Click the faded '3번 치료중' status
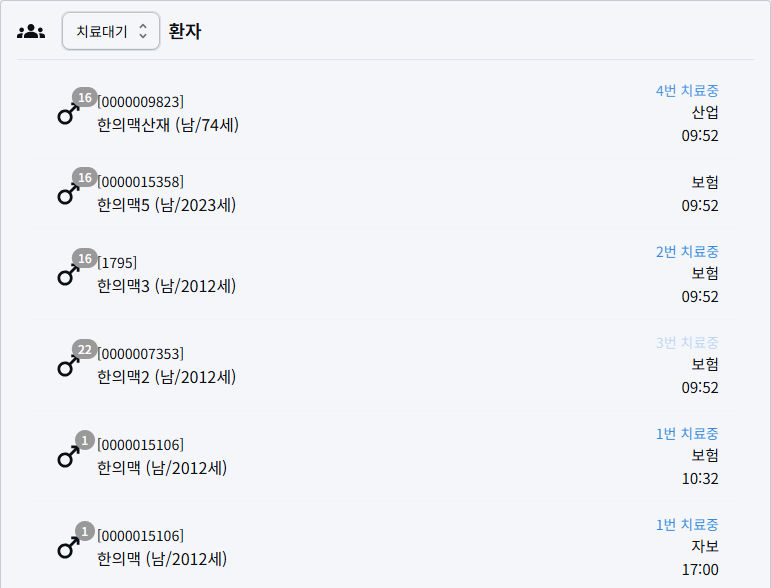 tap(687, 342)
